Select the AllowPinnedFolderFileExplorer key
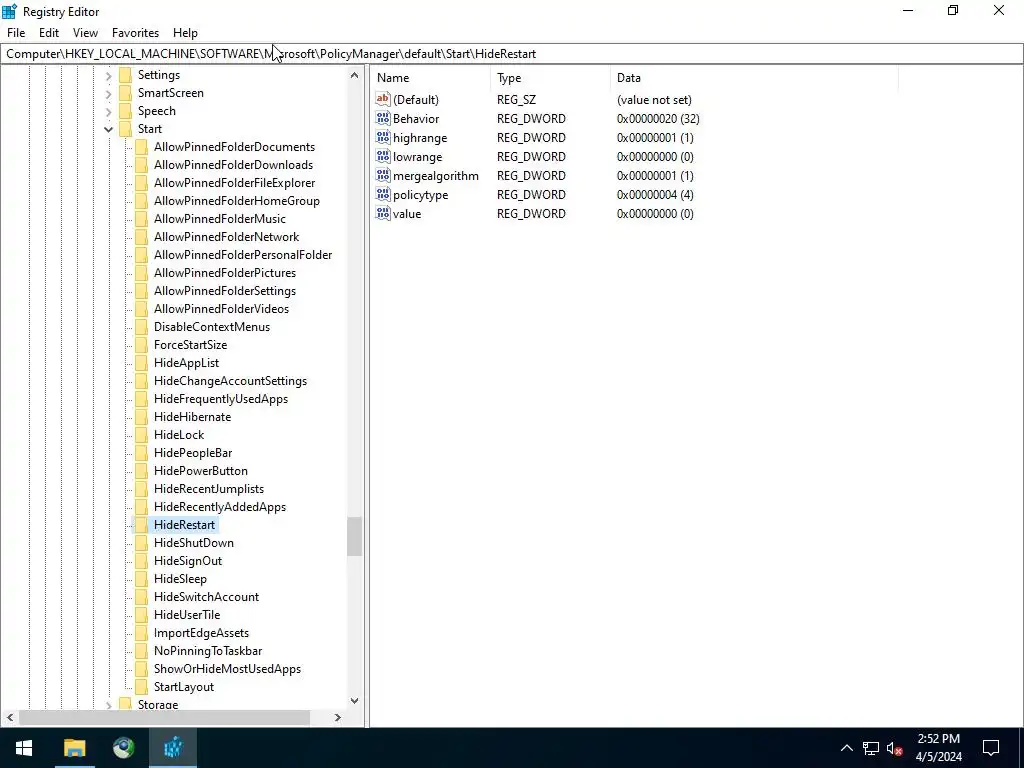Image resolution: width=1024 pixels, height=768 pixels. coord(234,183)
